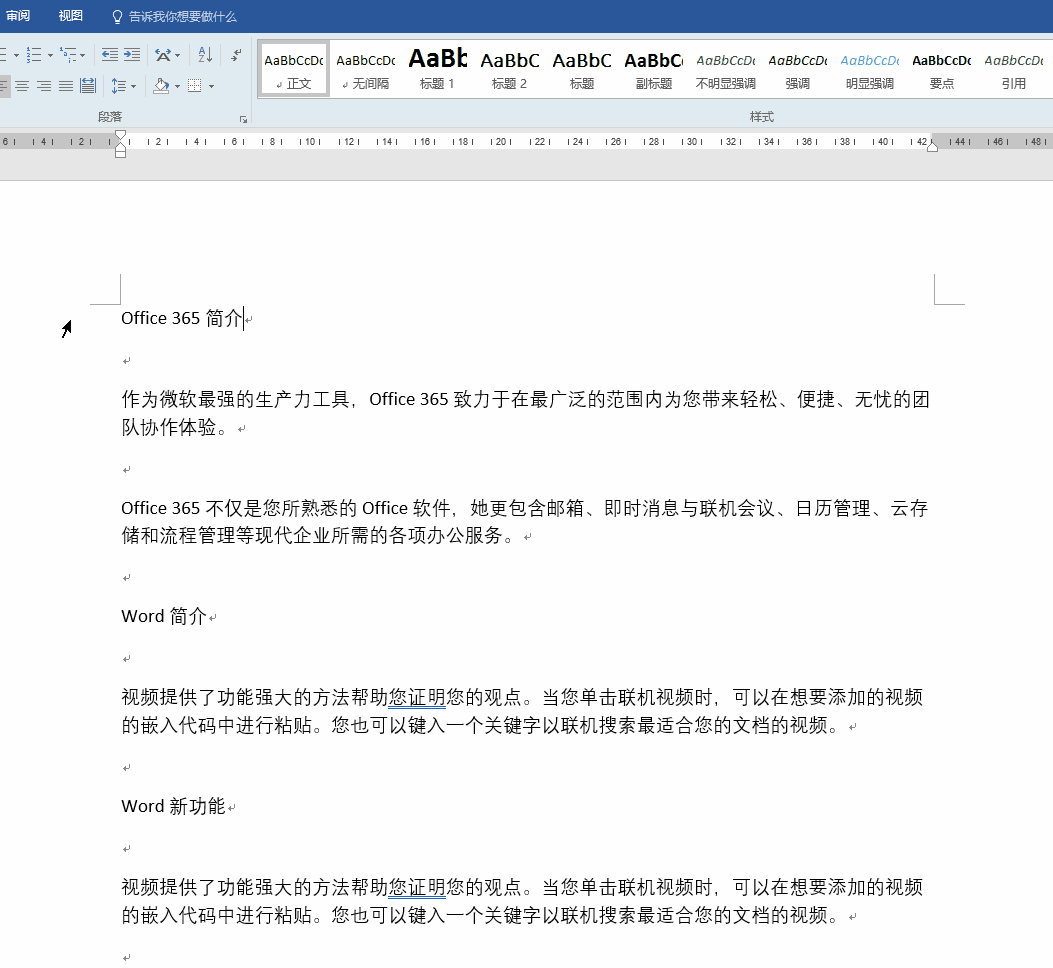The width and height of the screenshot is (1053, 968).
Task: Click the distributed alignment icon
Action: tap(88, 86)
